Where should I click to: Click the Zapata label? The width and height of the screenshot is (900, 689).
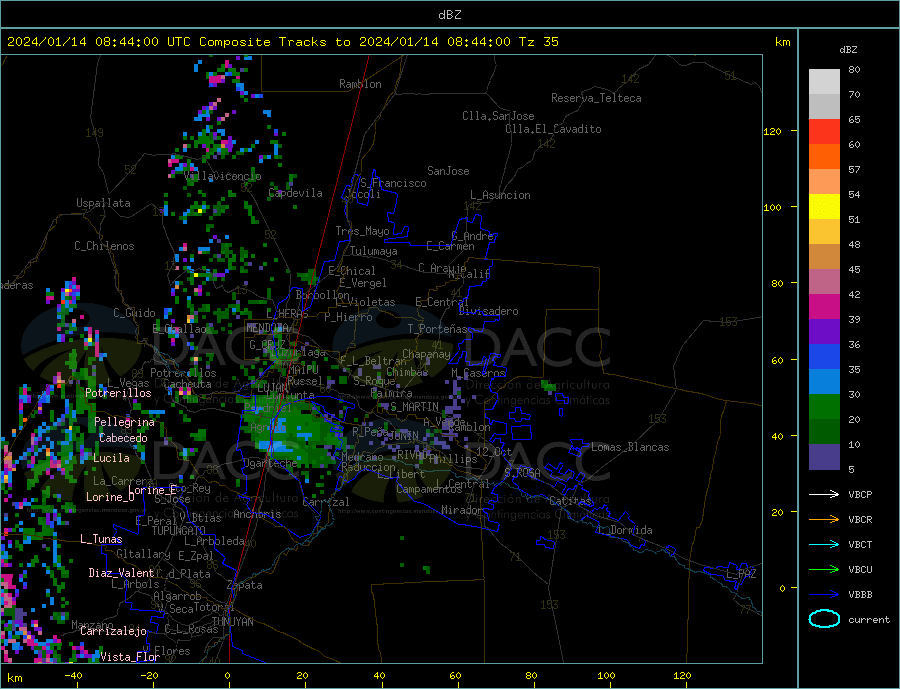tap(245, 585)
